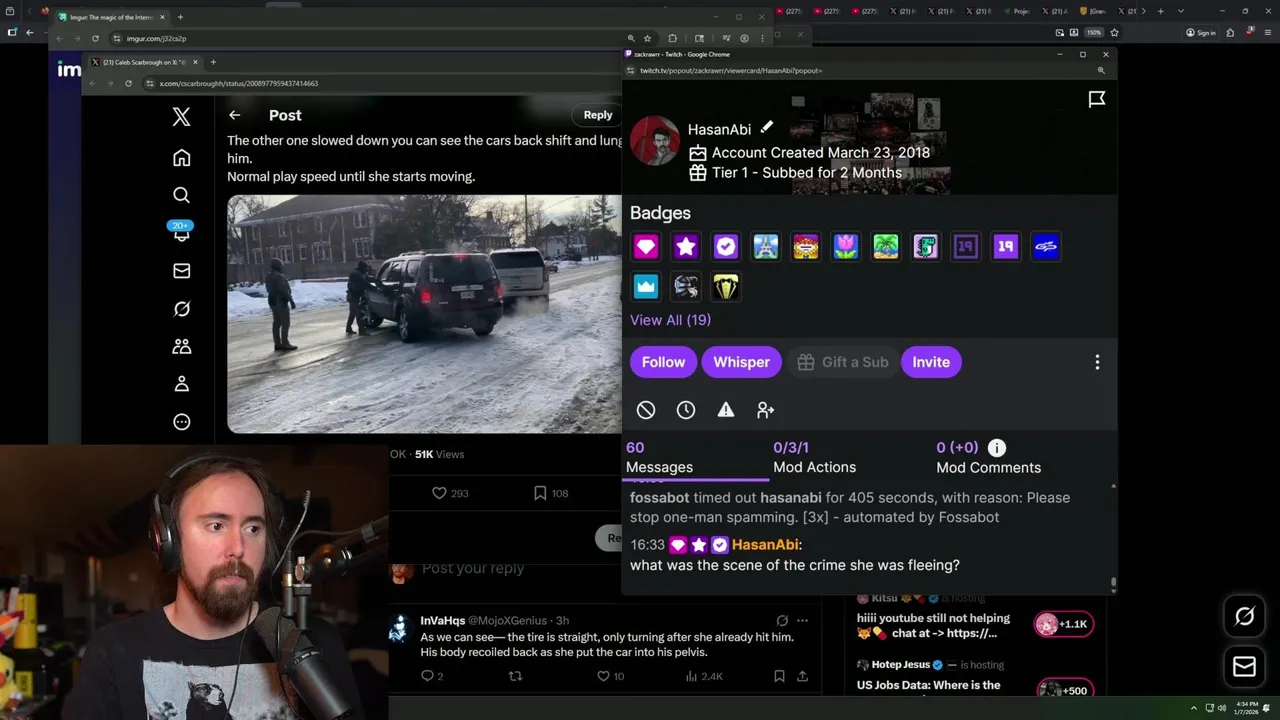
Task: Click the palm tree island badge
Action: pyautogui.click(x=886, y=247)
